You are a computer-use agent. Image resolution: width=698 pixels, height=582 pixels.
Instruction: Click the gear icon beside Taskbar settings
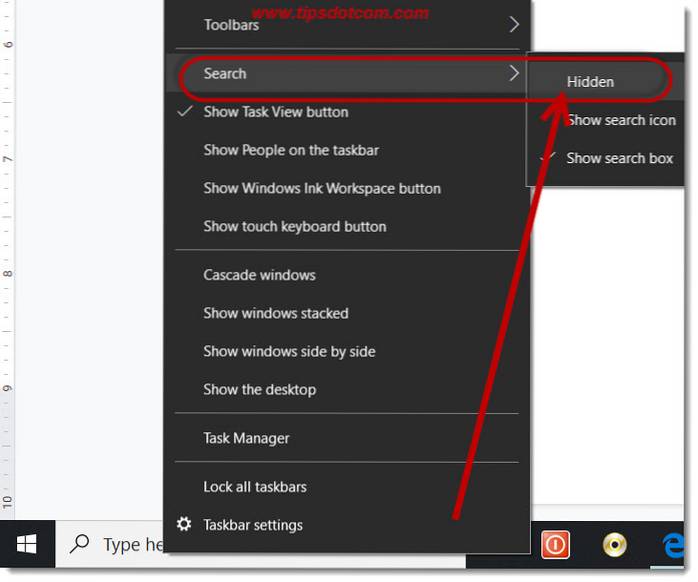(x=184, y=525)
